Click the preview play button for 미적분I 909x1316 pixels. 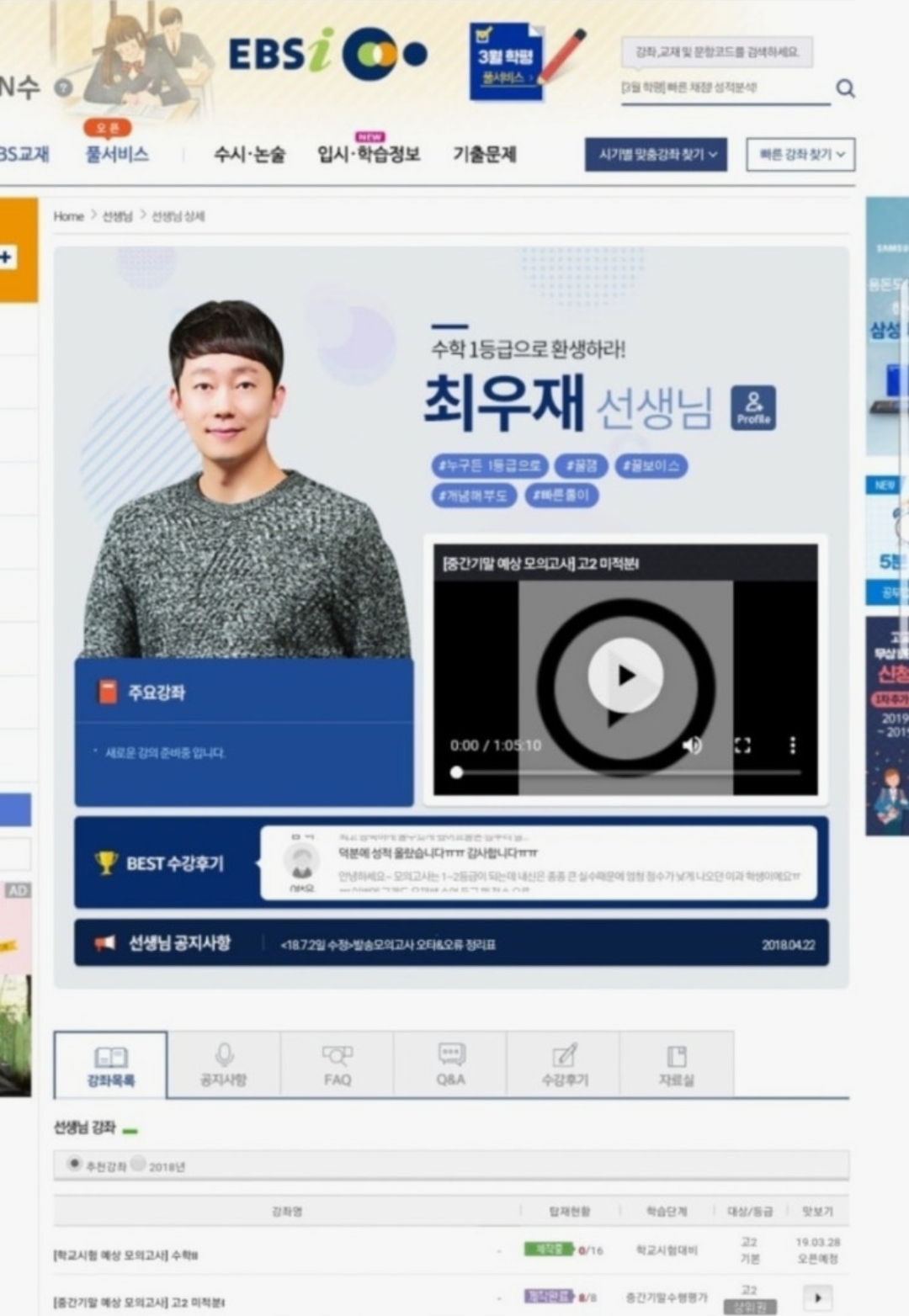pyautogui.click(x=817, y=1297)
